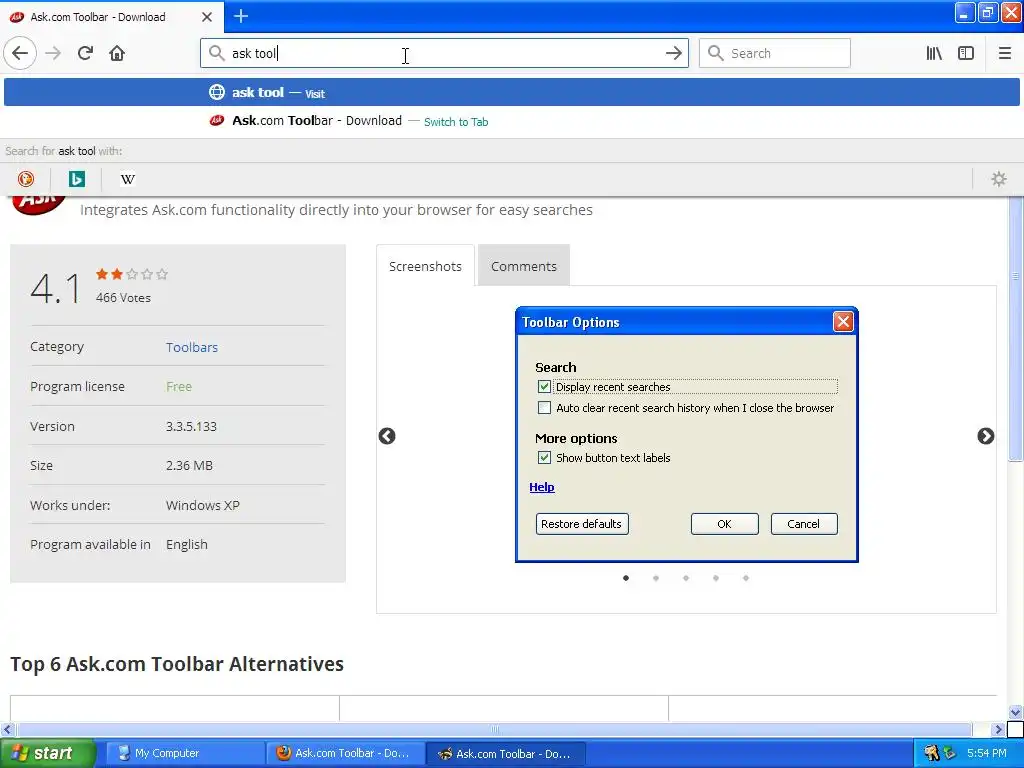Click the go arrow in the address bar
The height and width of the screenshot is (768, 1024).
(x=673, y=53)
